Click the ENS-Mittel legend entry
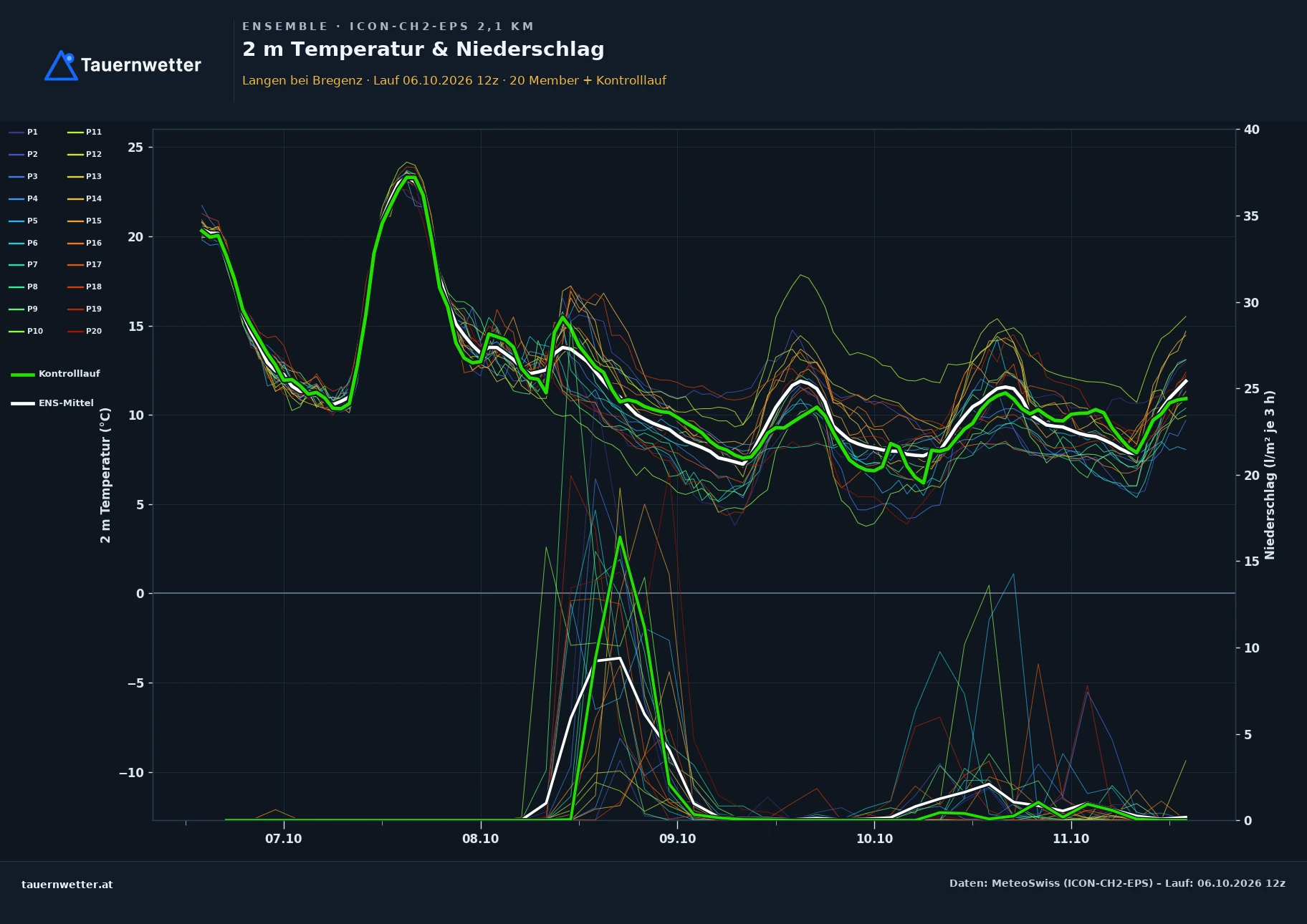1307x924 pixels. (x=52, y=403)
